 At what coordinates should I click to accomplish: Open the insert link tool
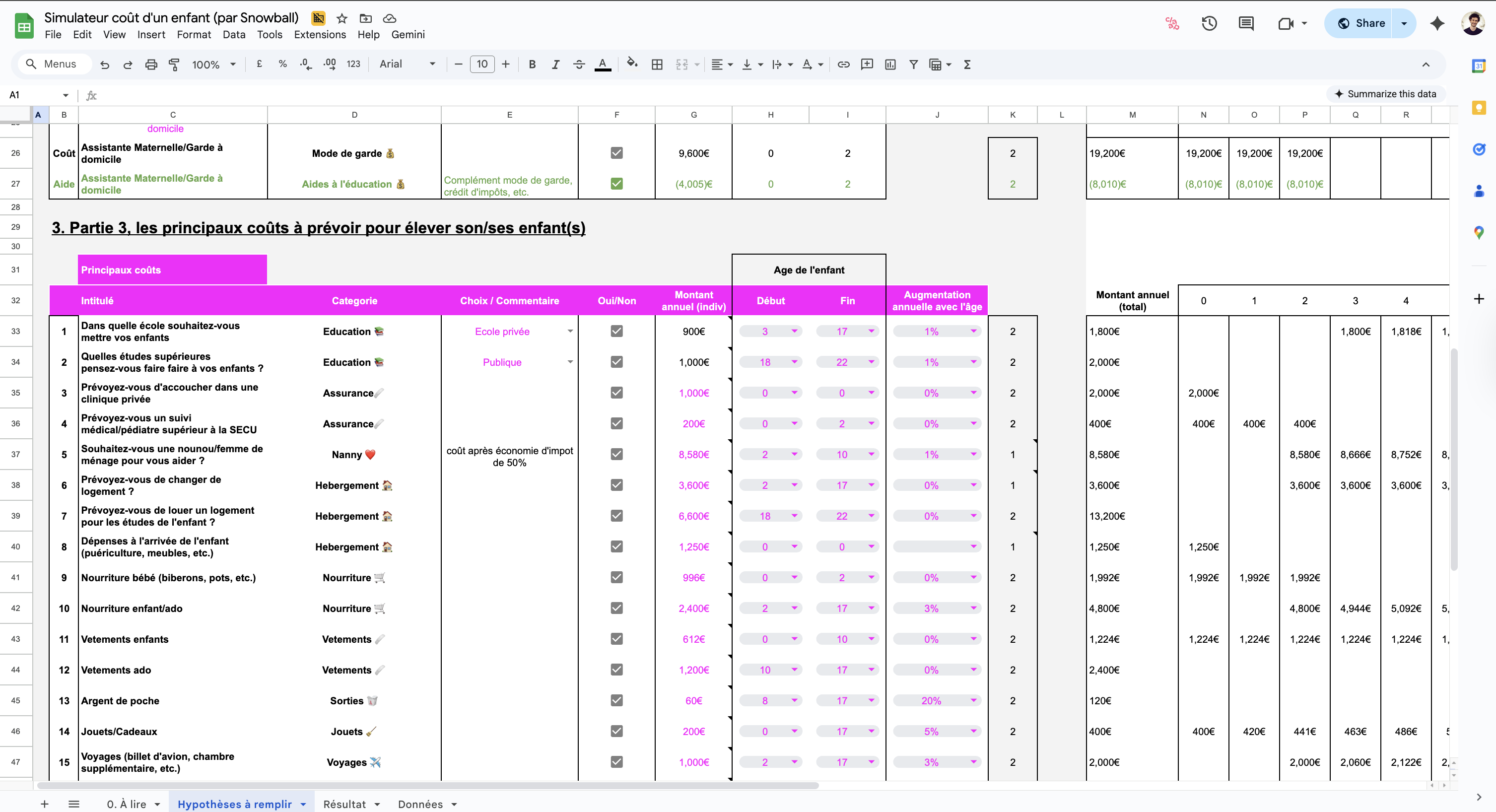coord(843,65)
